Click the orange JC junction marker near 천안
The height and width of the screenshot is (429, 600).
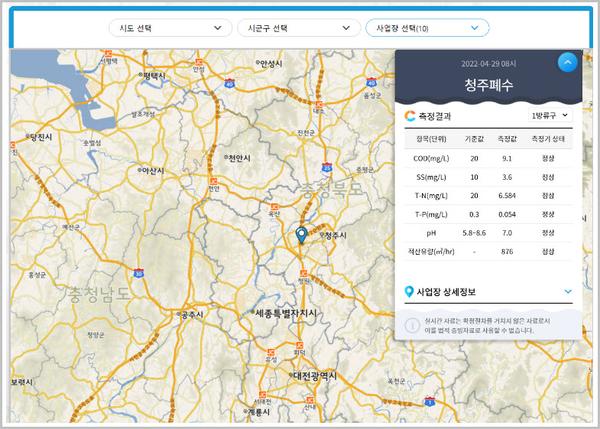(214, 181)
